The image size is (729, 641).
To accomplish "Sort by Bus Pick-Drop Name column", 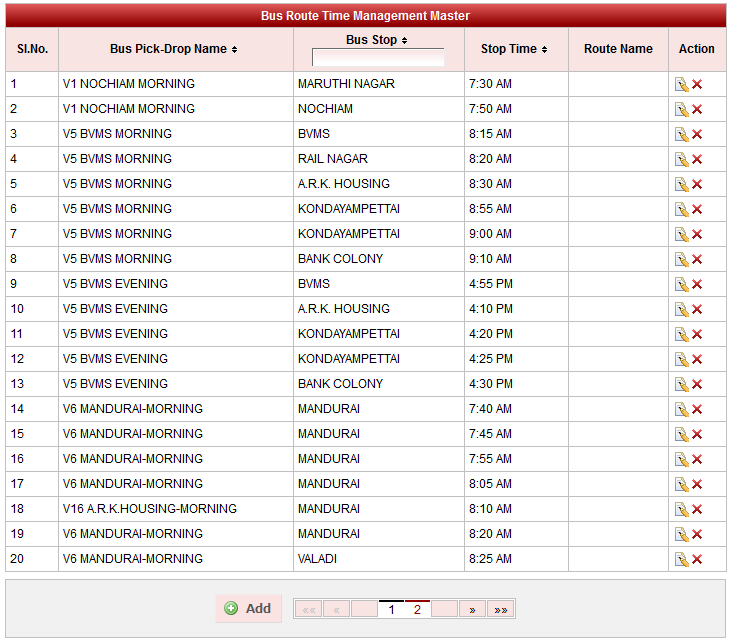I will (x=174, y=49).
